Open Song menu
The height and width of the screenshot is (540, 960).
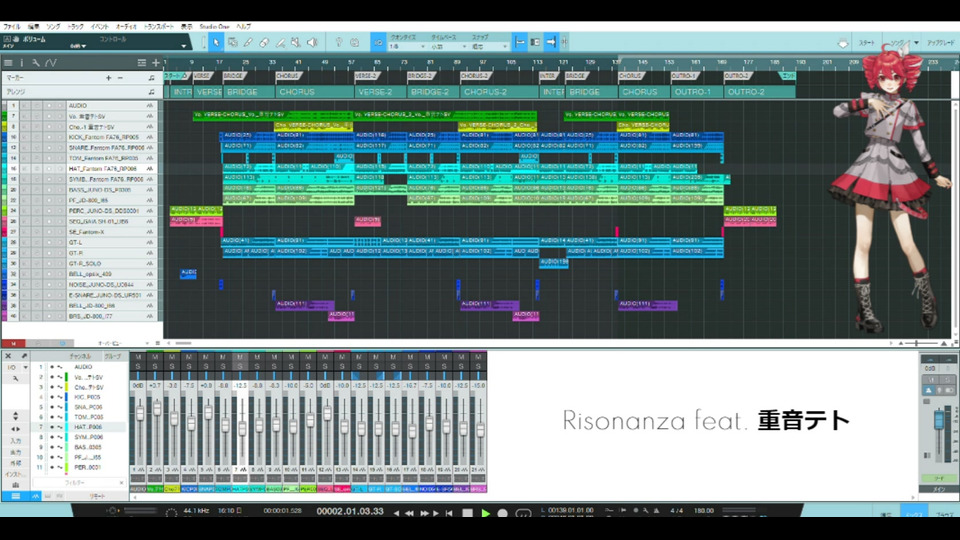click(53, 27)
